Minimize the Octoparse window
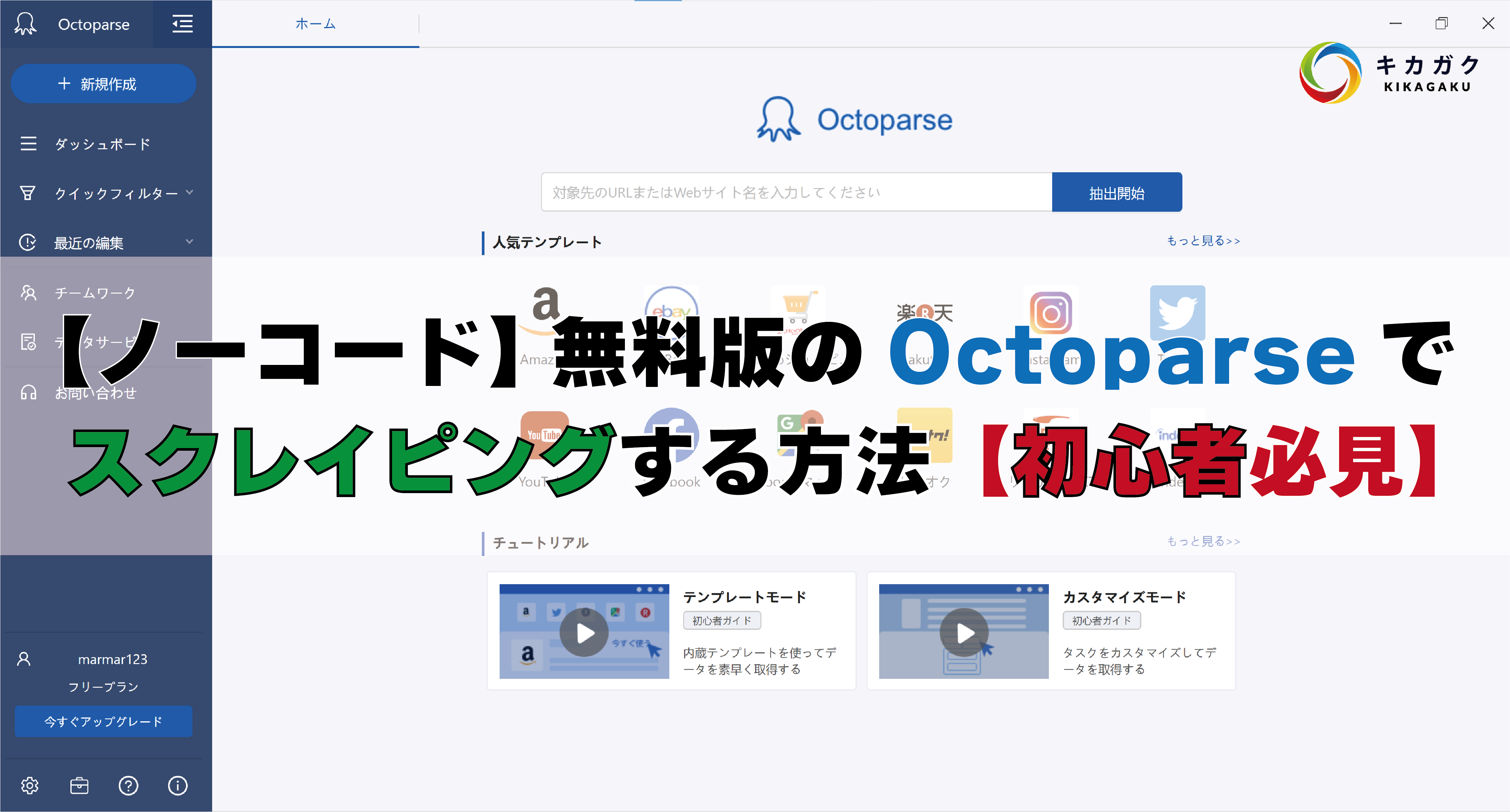The height and width of the screenshot is (812, 1510). coord(1396,23)
